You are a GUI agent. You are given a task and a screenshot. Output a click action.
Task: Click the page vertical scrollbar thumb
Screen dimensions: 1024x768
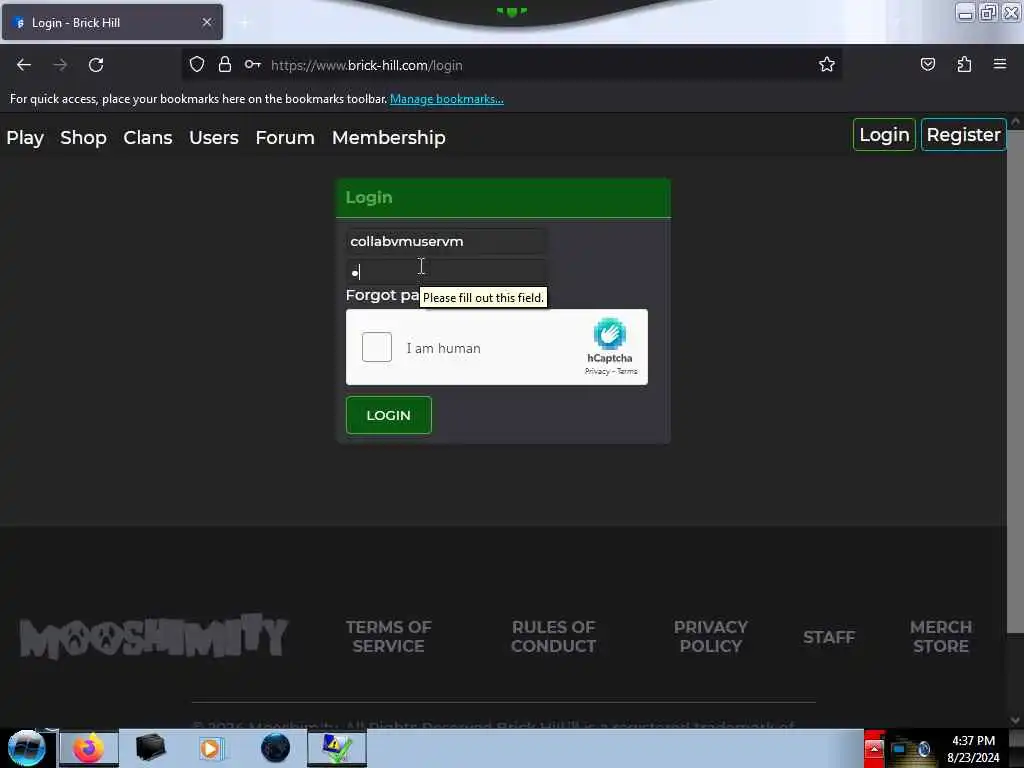point(1015,382)
